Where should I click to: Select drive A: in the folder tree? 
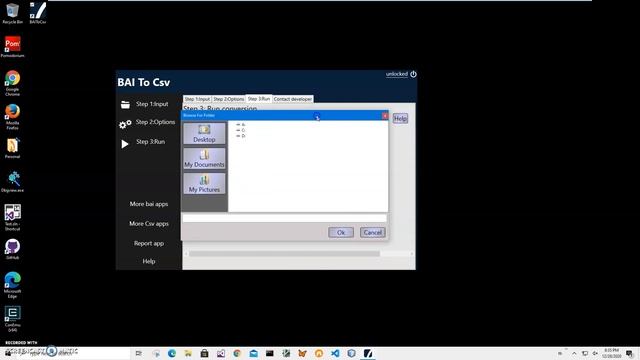[x=241, y=124]
